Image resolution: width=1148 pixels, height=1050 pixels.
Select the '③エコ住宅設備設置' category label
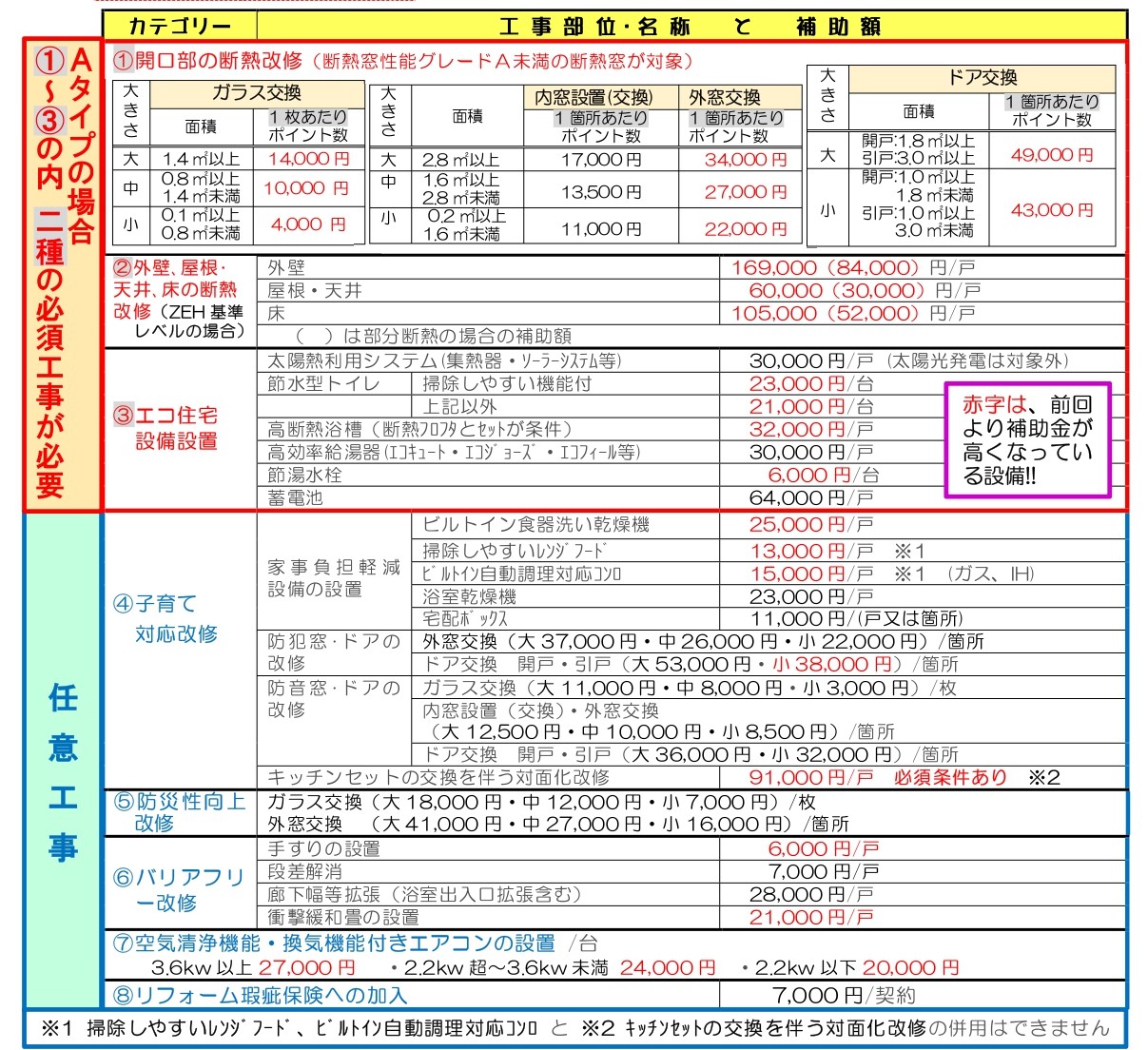[166, 428]
